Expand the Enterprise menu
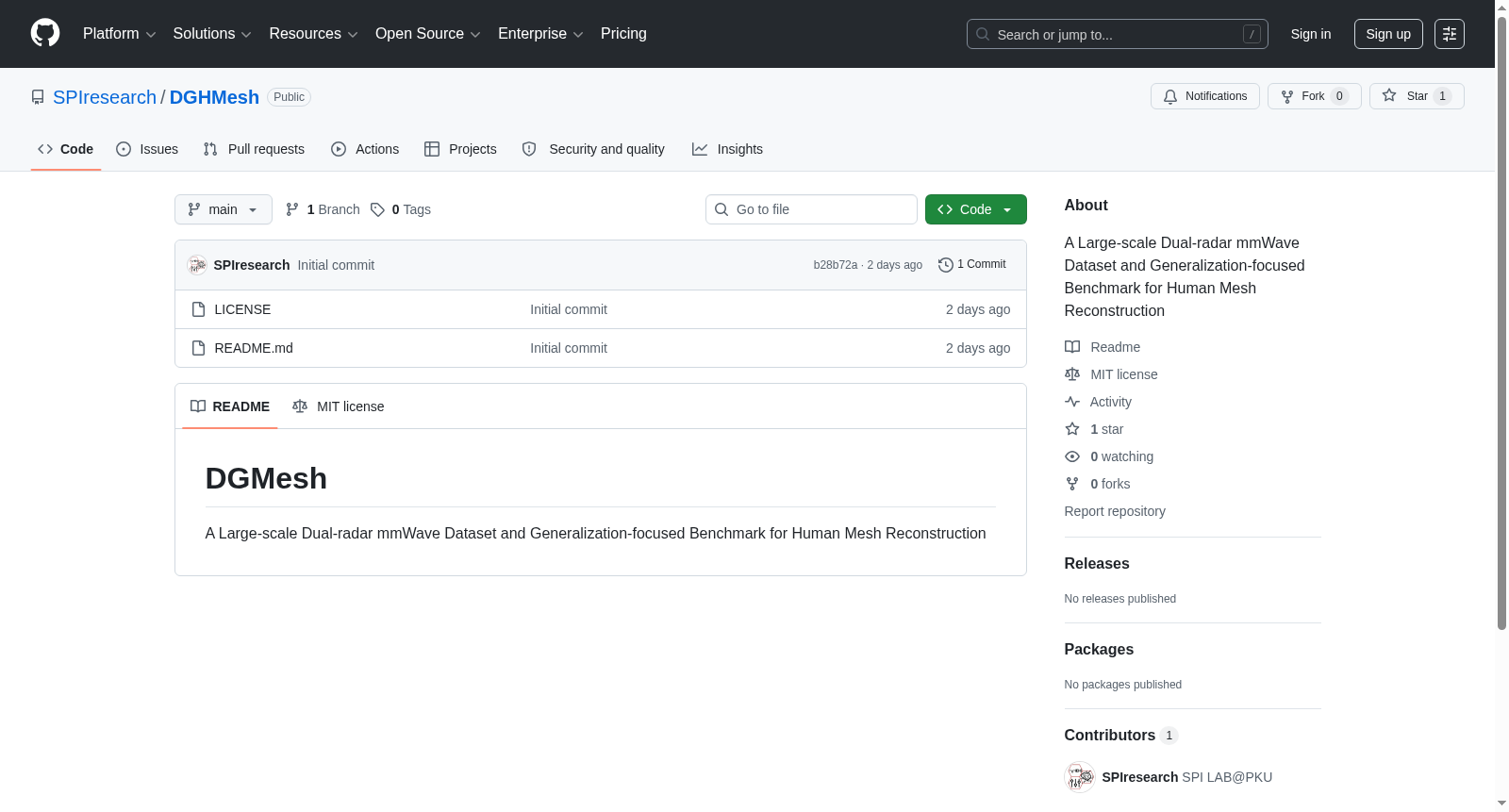 pos(540,34)
